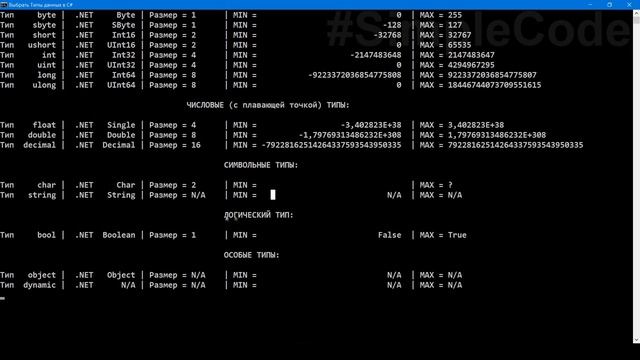Click the 'ulong' type name

44,85
